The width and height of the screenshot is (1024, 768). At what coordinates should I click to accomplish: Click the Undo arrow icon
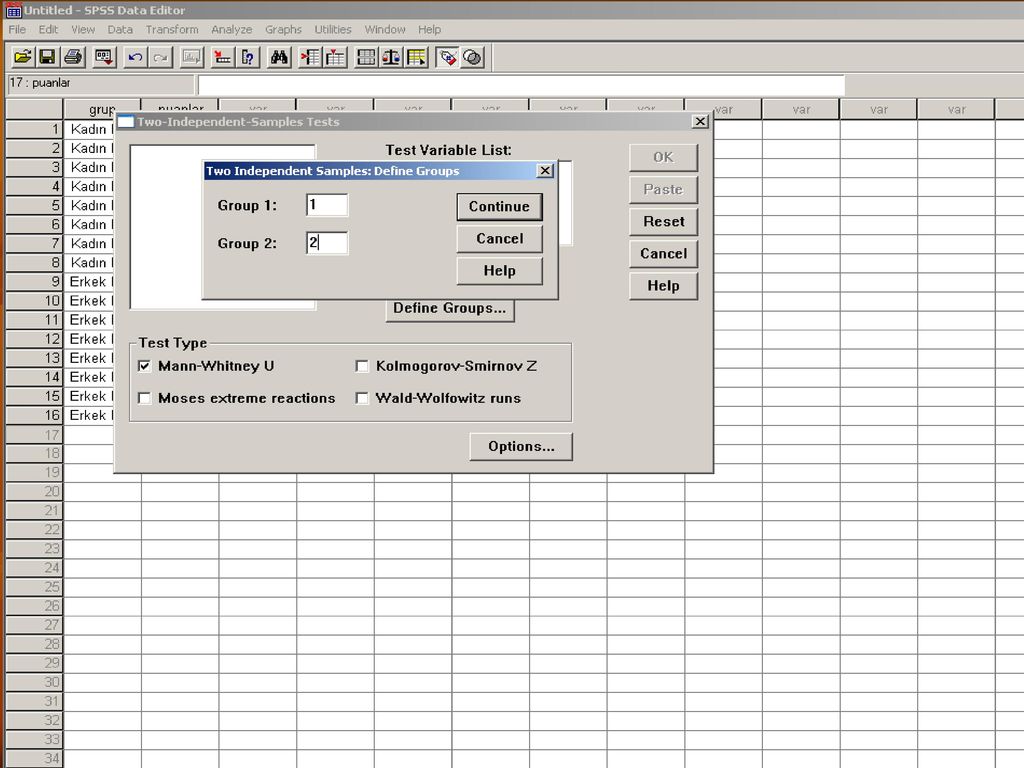point(135,57)
